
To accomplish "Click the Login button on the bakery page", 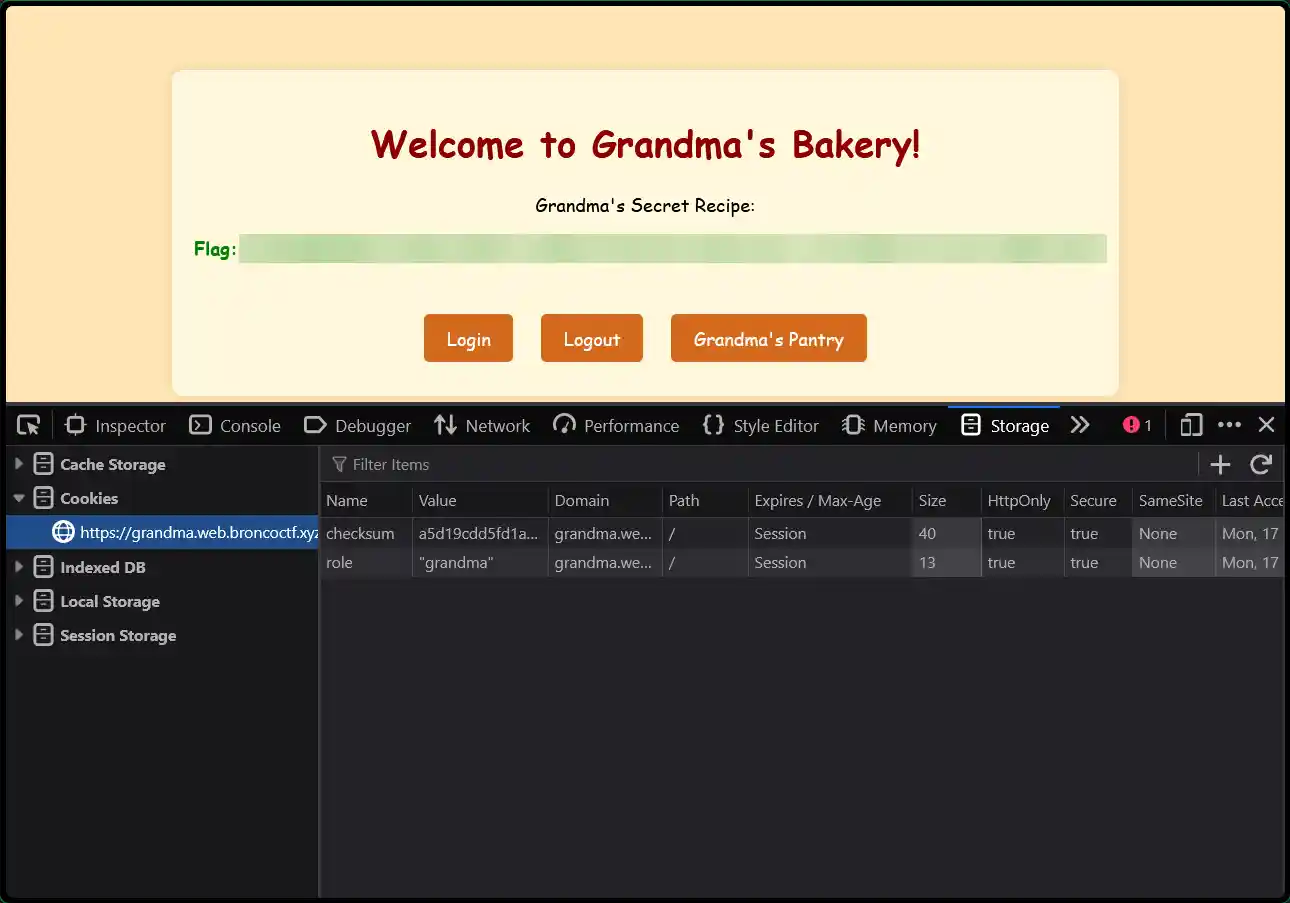I will [x=468, y=338].
